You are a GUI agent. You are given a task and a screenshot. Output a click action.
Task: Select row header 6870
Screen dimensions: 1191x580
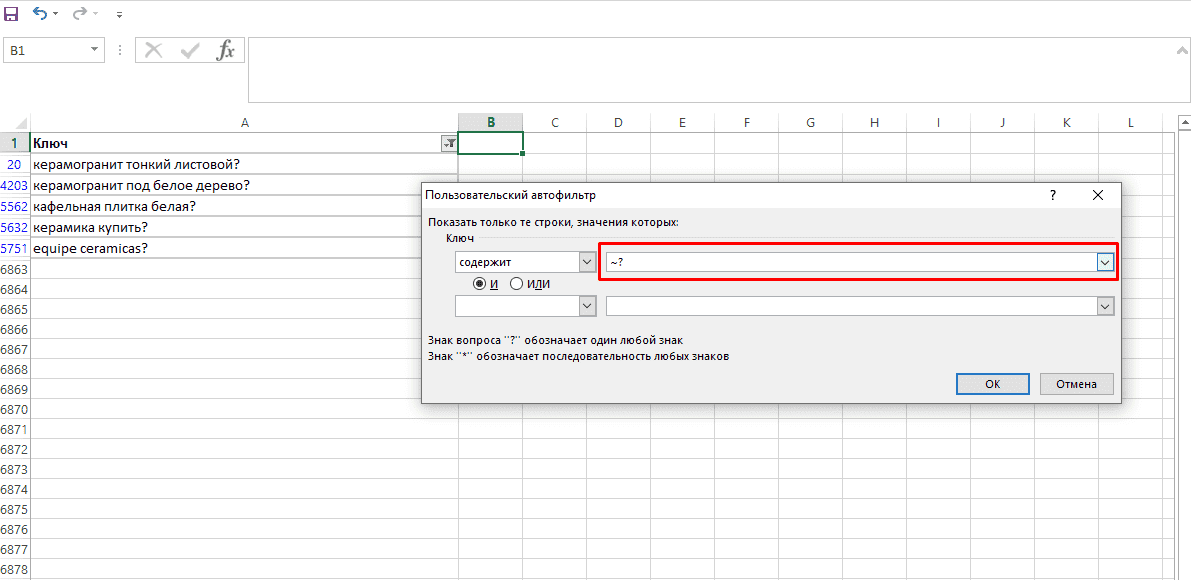14,409
